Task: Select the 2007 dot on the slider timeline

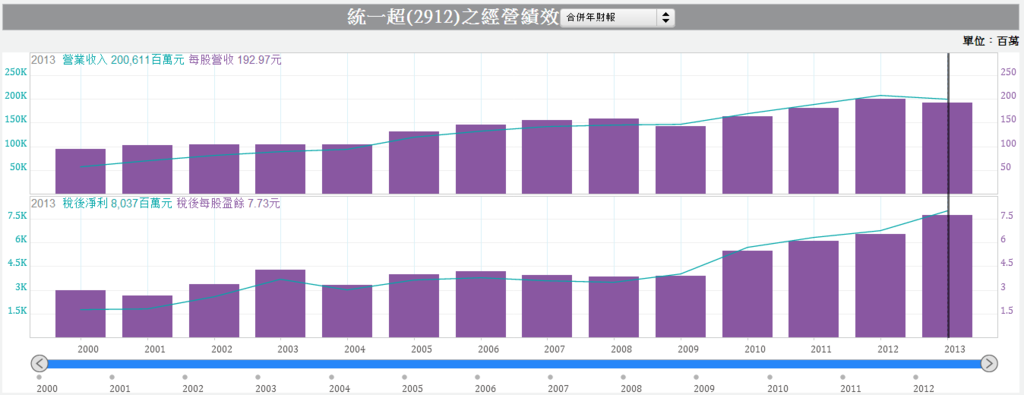Action: 551,377
